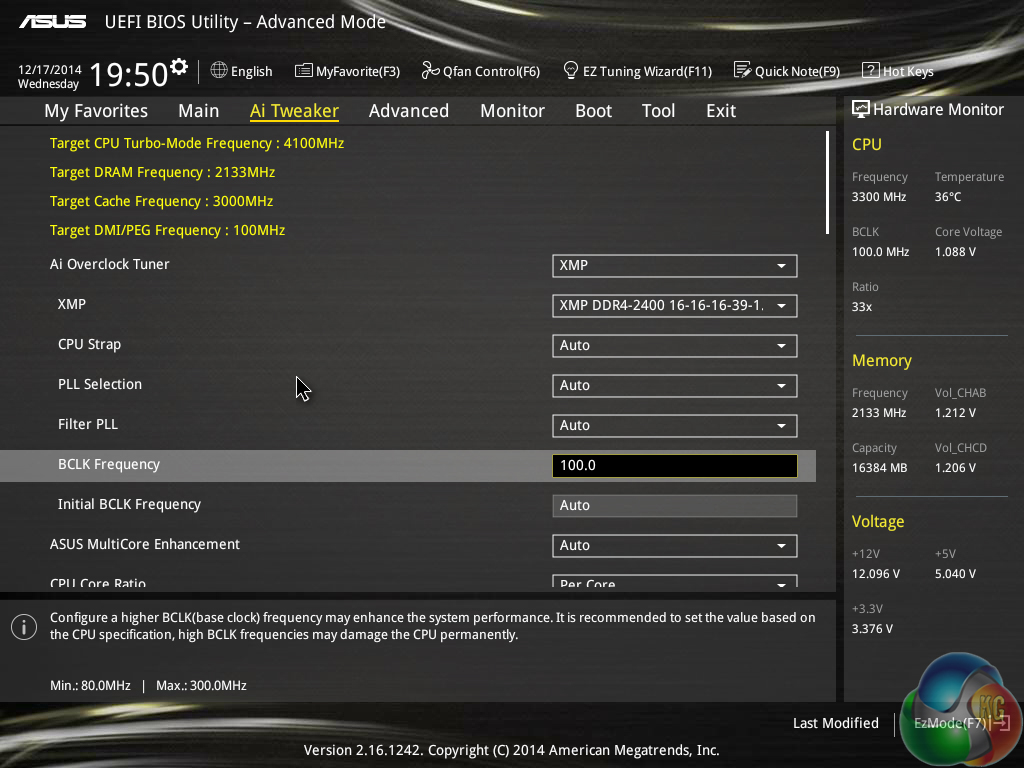Select the ASUS MultiCore Enhancement label

click(x=145, y=544)
